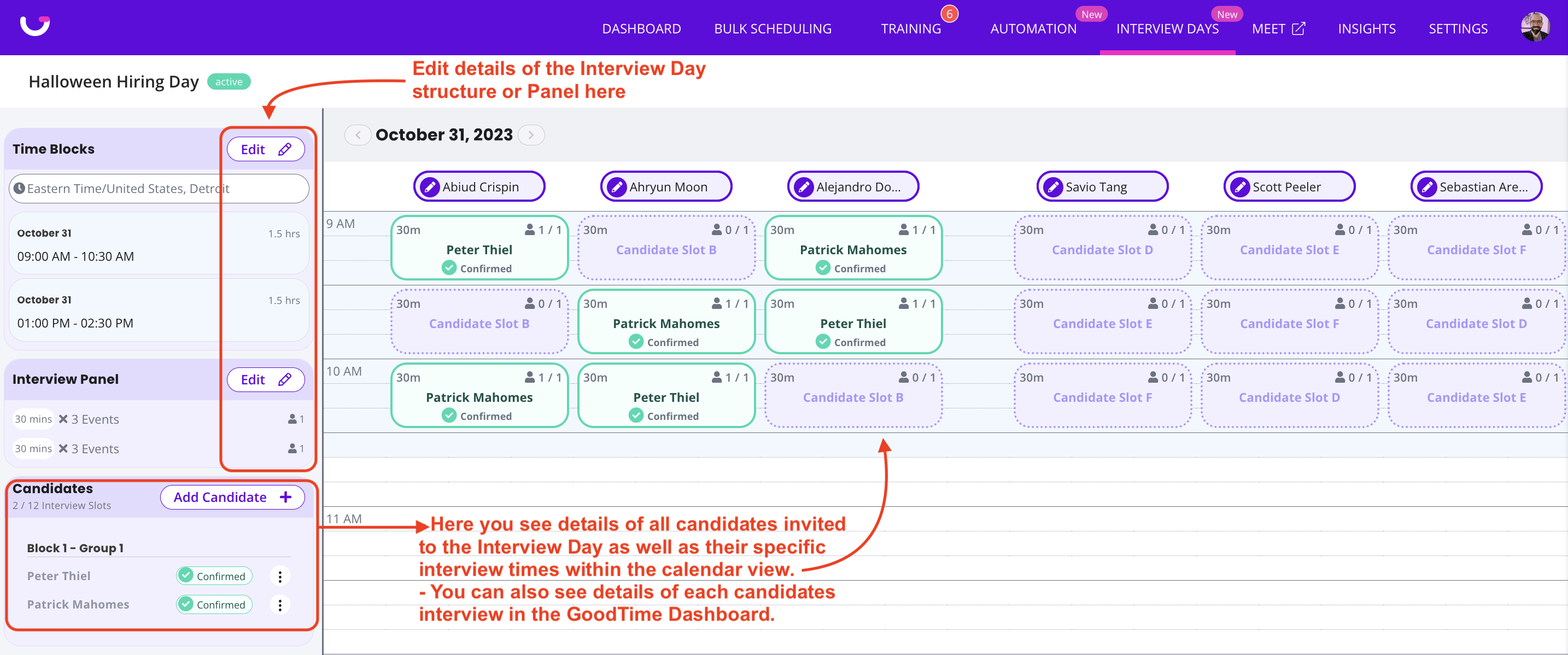Click edit icon beside Scott Peeler
Viewport: 1568px width, 655px height.
tap(1240, 187)
